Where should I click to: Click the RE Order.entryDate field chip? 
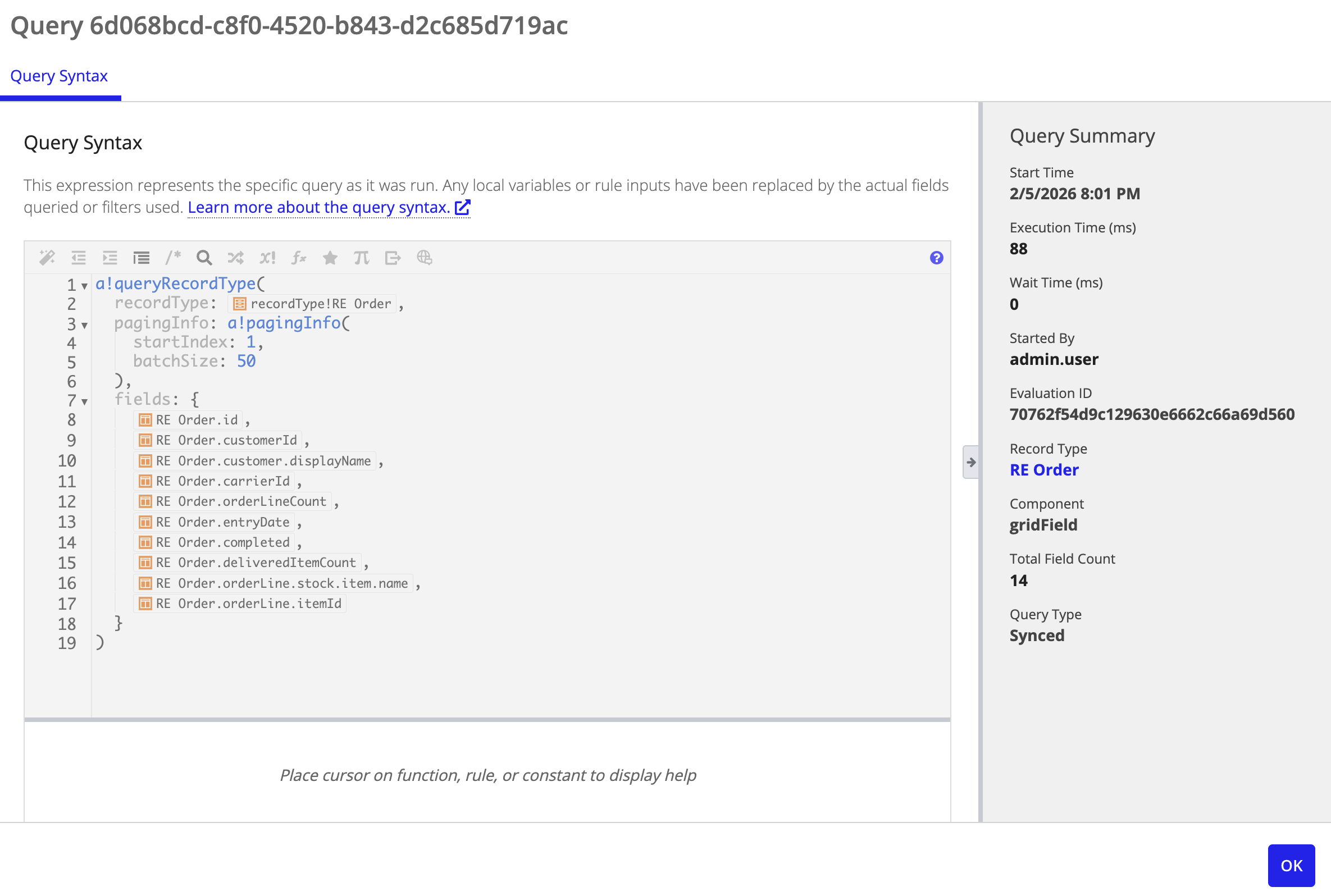[x=215, y=522]
